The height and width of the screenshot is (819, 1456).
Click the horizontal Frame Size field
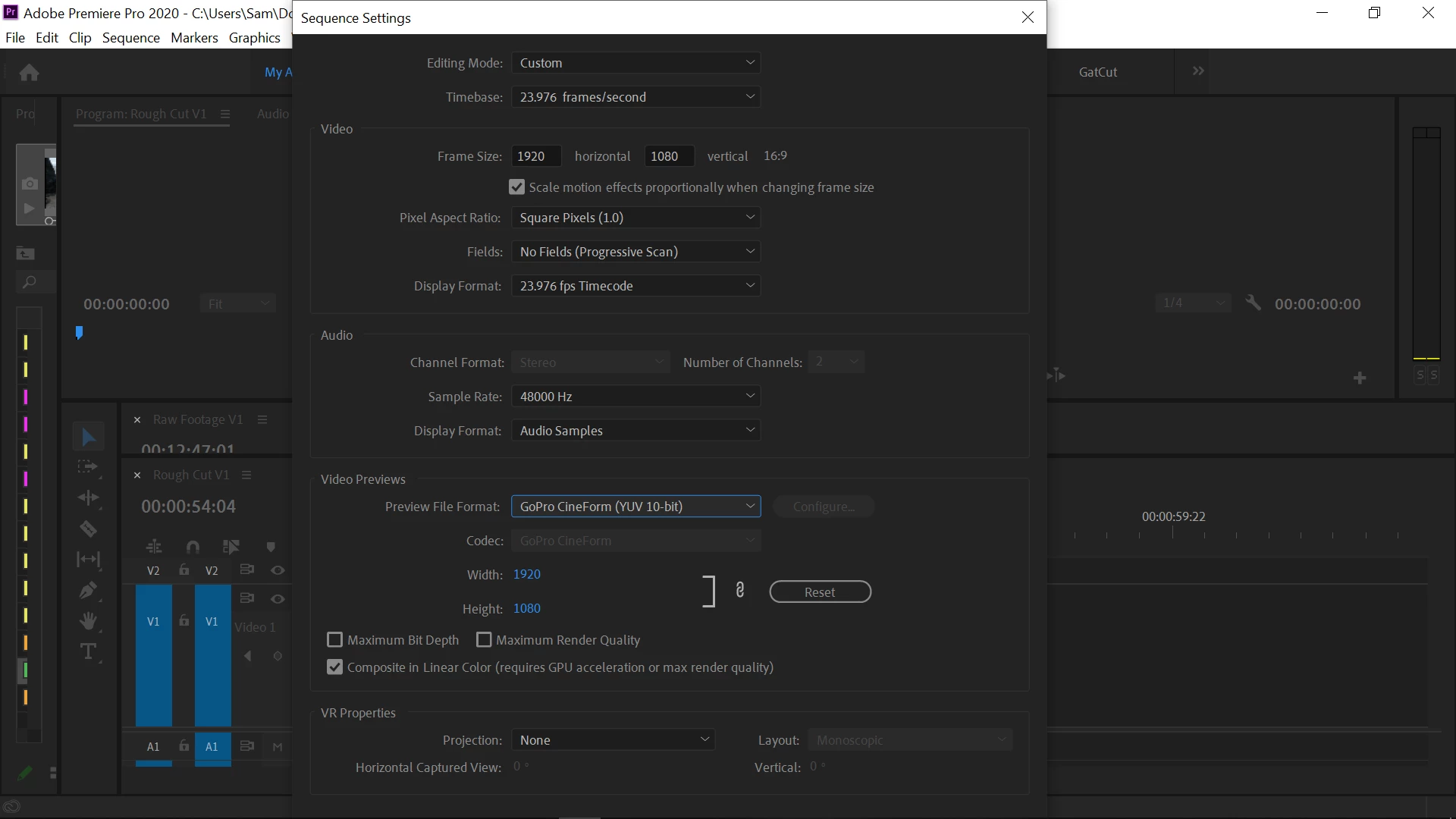(535, 156)
